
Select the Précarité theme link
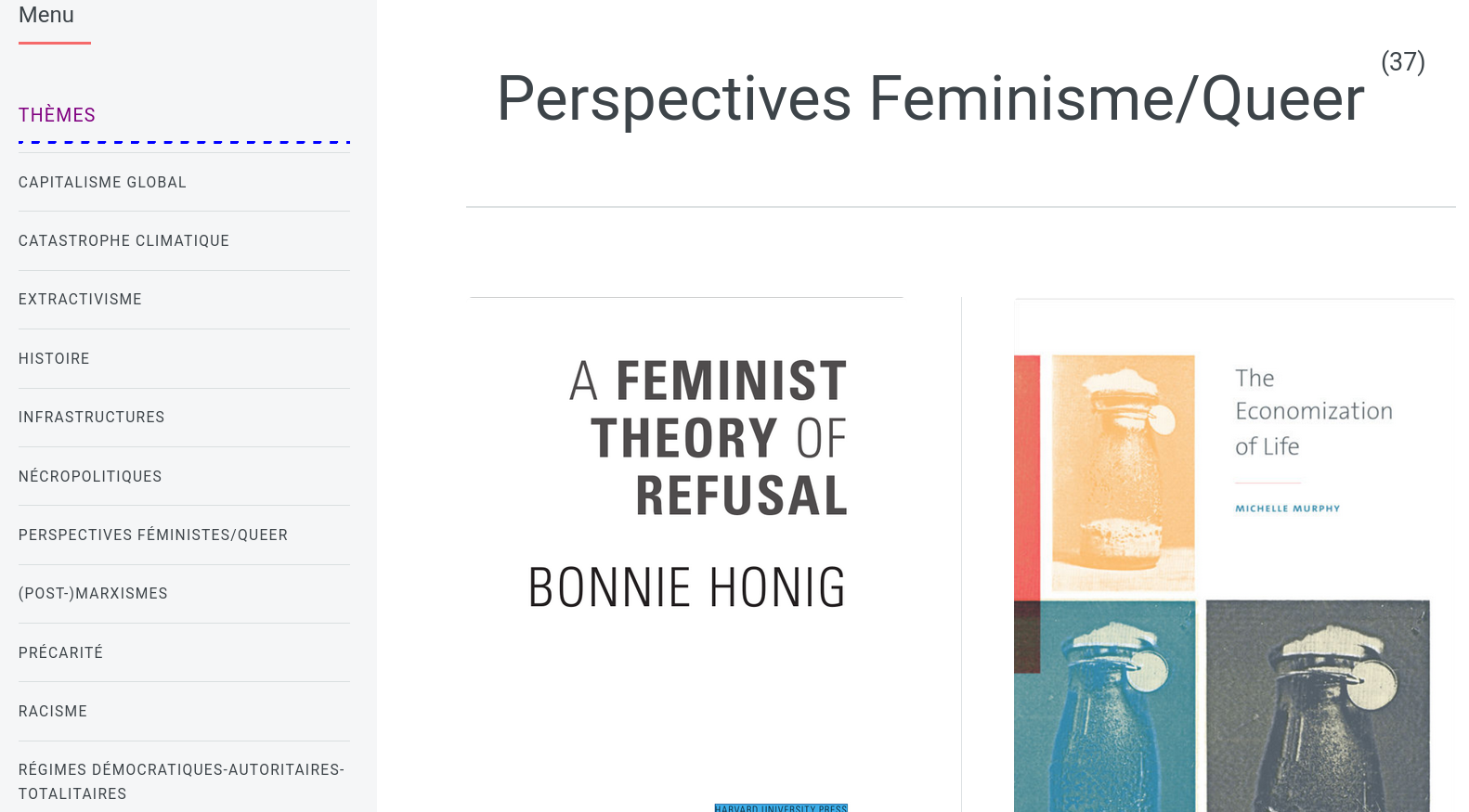(60, 653)
